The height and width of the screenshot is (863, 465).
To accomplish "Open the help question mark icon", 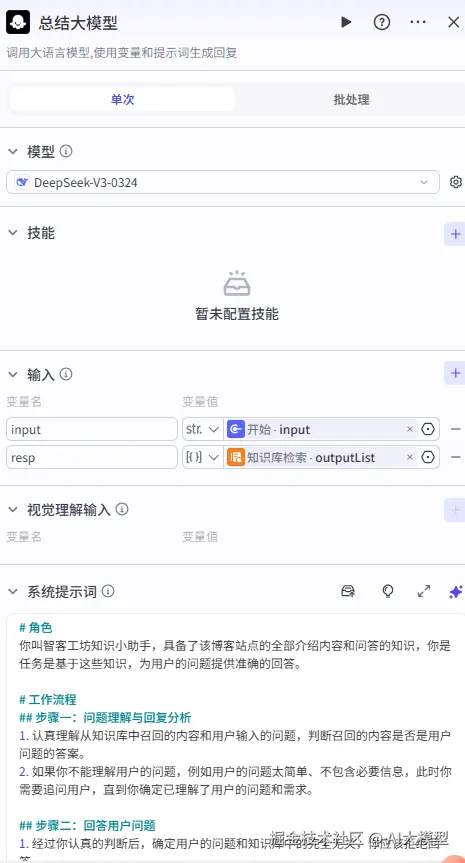I will (381, 22).
